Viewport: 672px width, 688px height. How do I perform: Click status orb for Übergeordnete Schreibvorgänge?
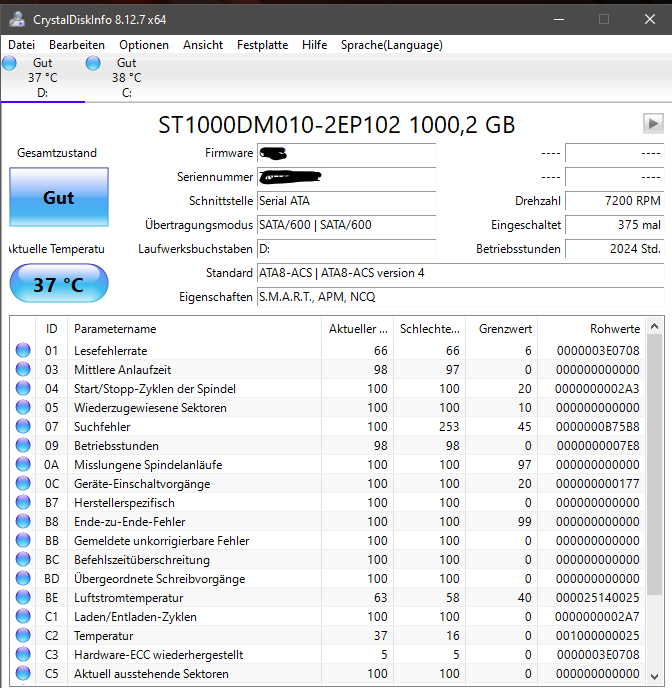coord(23,578)
